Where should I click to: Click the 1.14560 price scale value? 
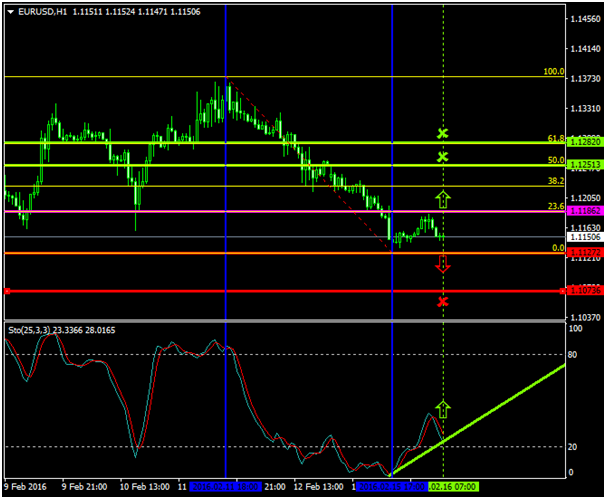click(586, 19)
